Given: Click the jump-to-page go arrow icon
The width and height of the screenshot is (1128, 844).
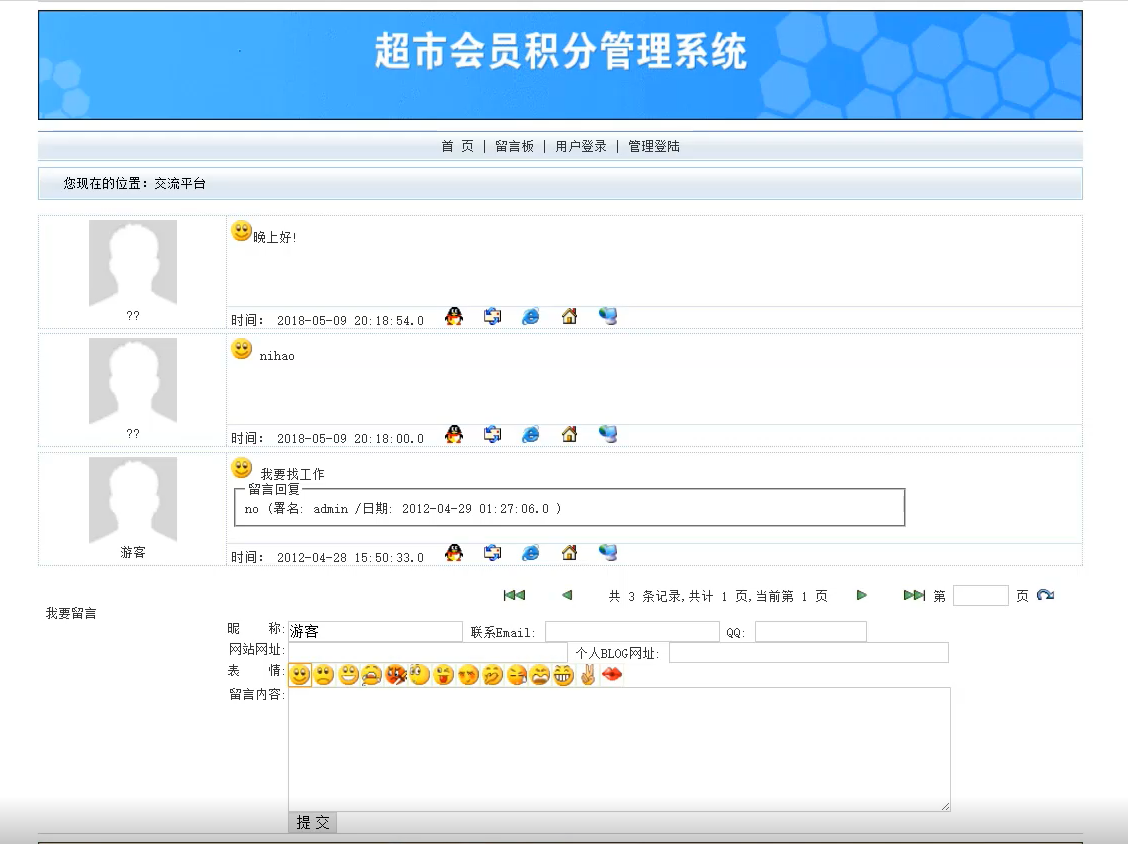Looking at the screenshot, I should pos(1045,595).
